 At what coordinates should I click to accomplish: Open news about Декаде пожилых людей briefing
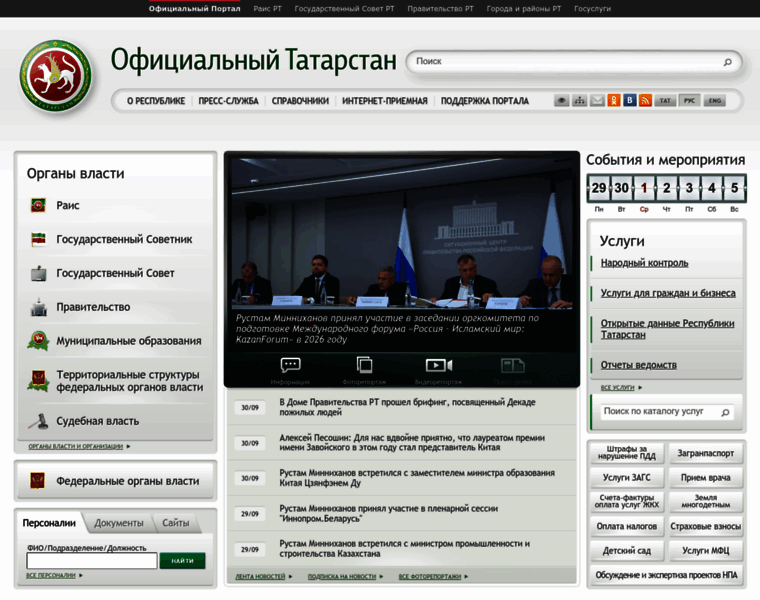(x=407, y=407)
